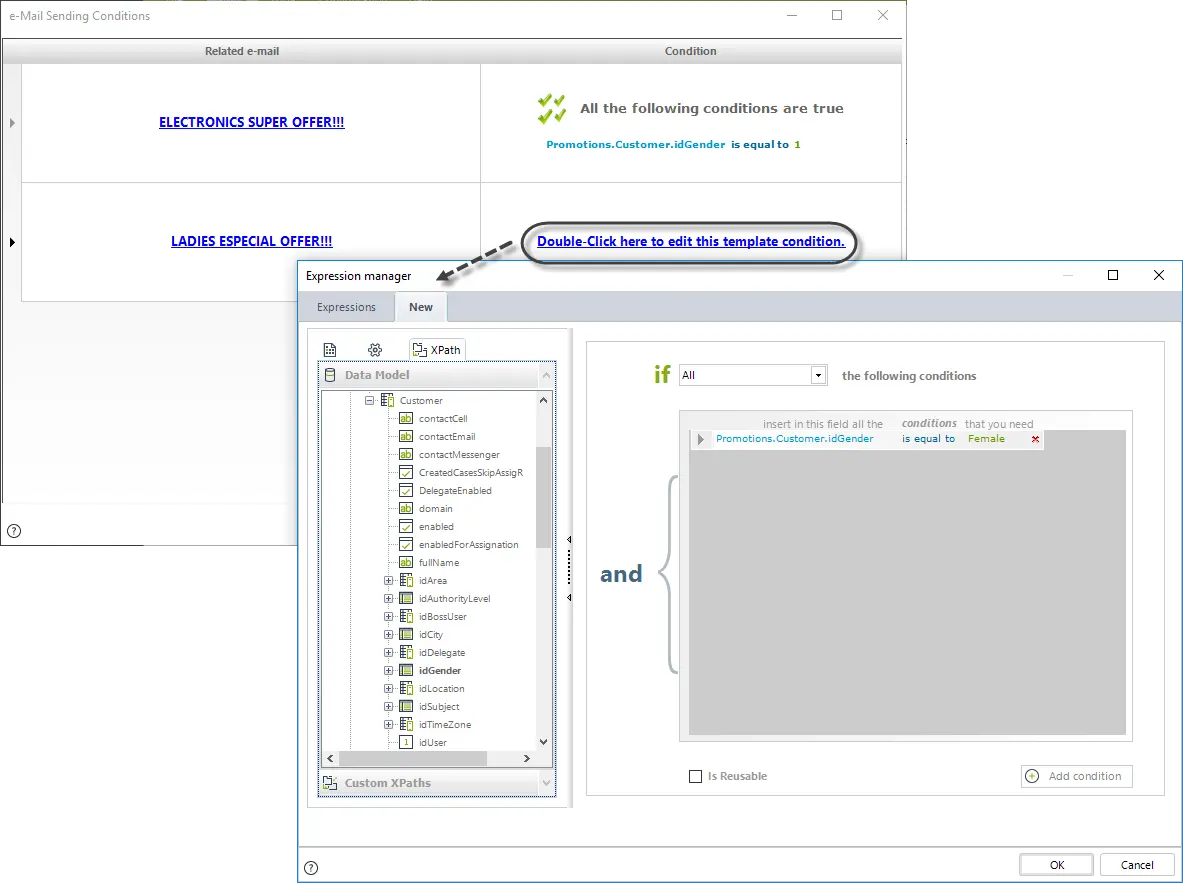1183x883 pixels.
Task: Click the idArea entity icon
Action: [406, 580]
